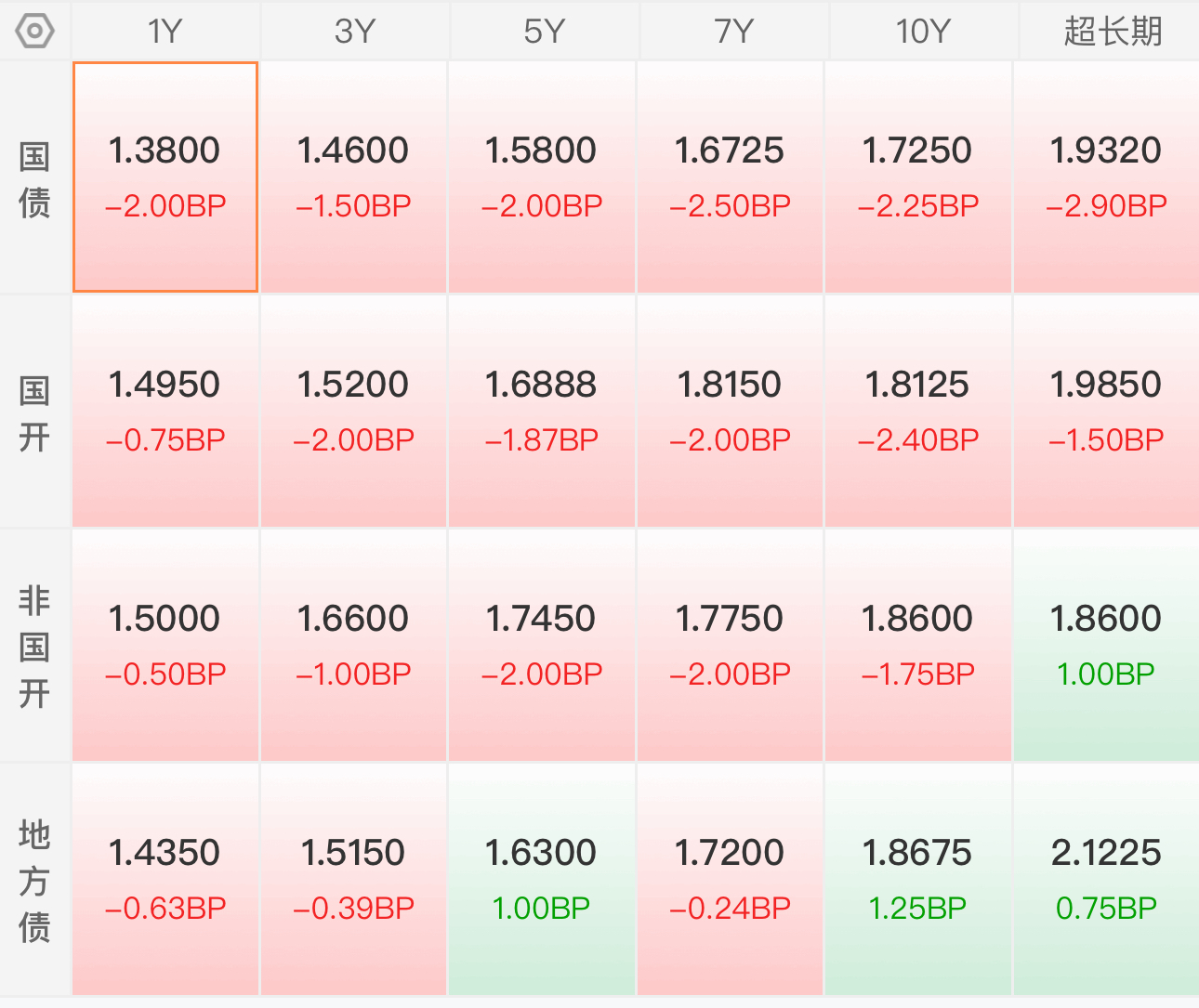Viewport: 1199px width, 1008px height.
Task: Select the 非国开 row label
Action: (x=34, y=647)
